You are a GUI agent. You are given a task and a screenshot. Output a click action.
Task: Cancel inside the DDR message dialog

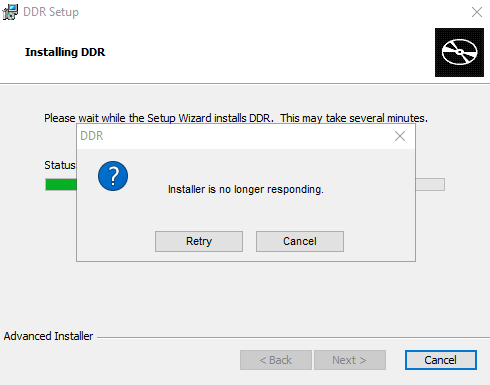click(x=300, y=241)
